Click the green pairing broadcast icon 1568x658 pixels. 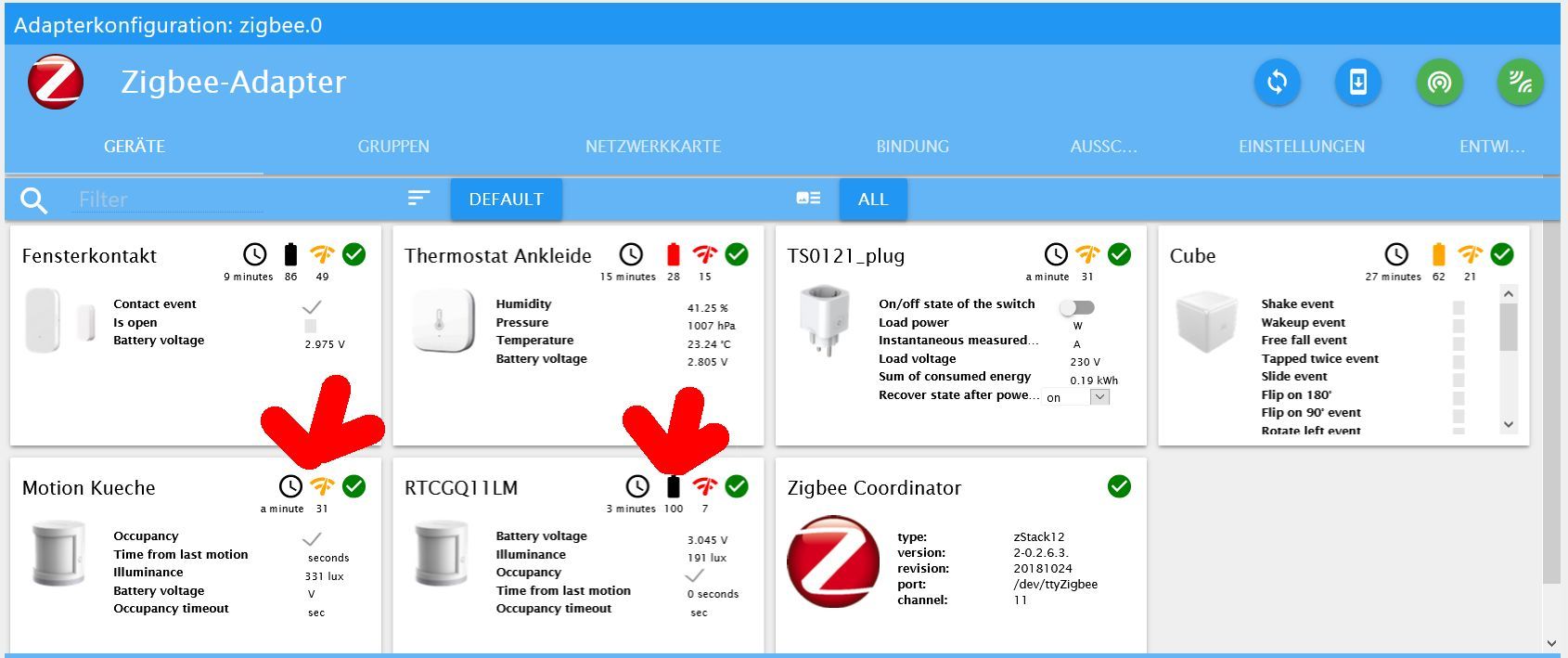[1439, 83]
